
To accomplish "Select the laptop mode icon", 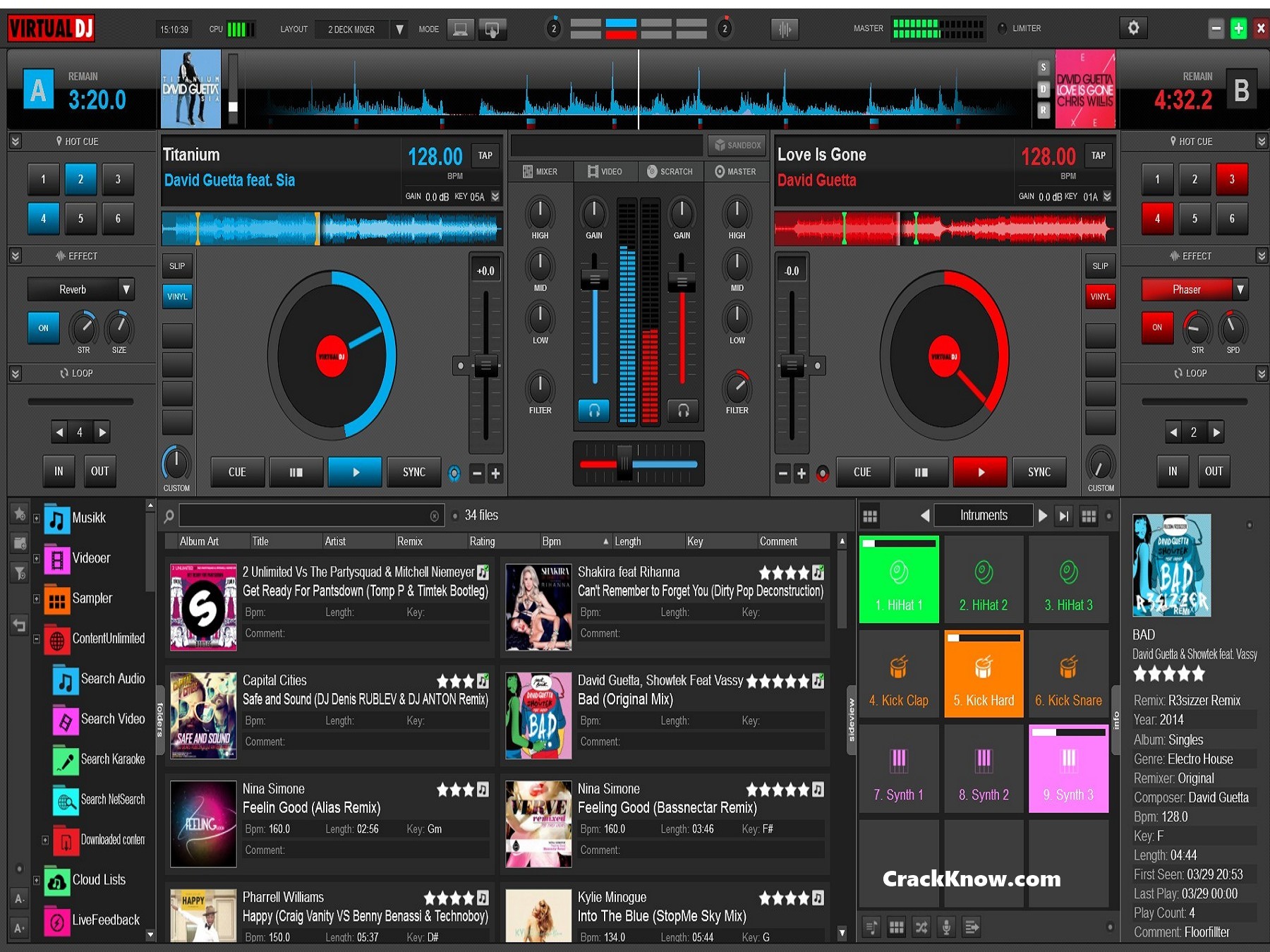I will 460,29.
